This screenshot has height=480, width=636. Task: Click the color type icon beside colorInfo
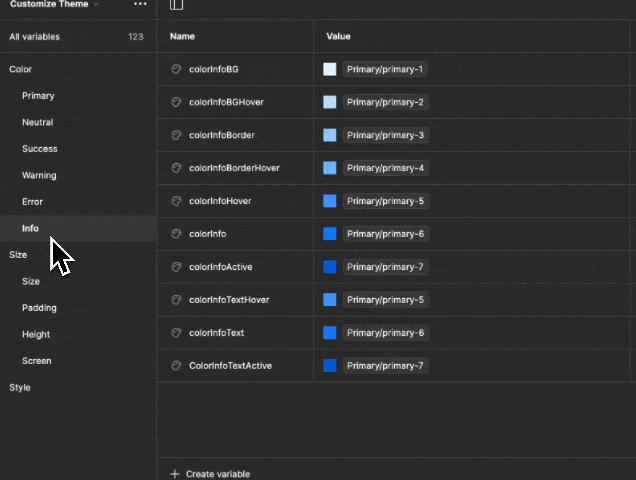click(x=176, y=234)
